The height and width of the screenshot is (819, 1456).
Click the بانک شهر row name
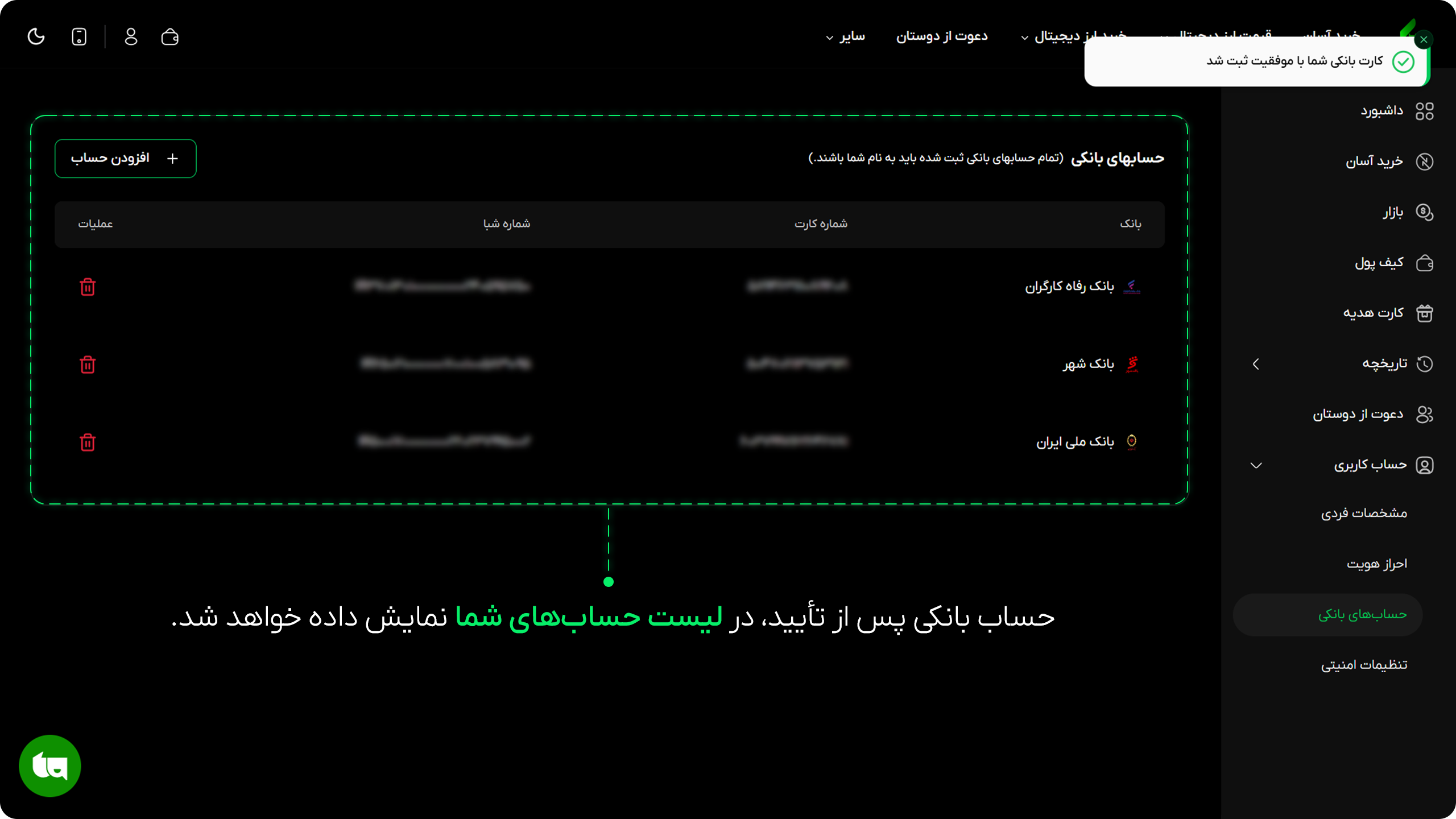(x=1089, y=364)
